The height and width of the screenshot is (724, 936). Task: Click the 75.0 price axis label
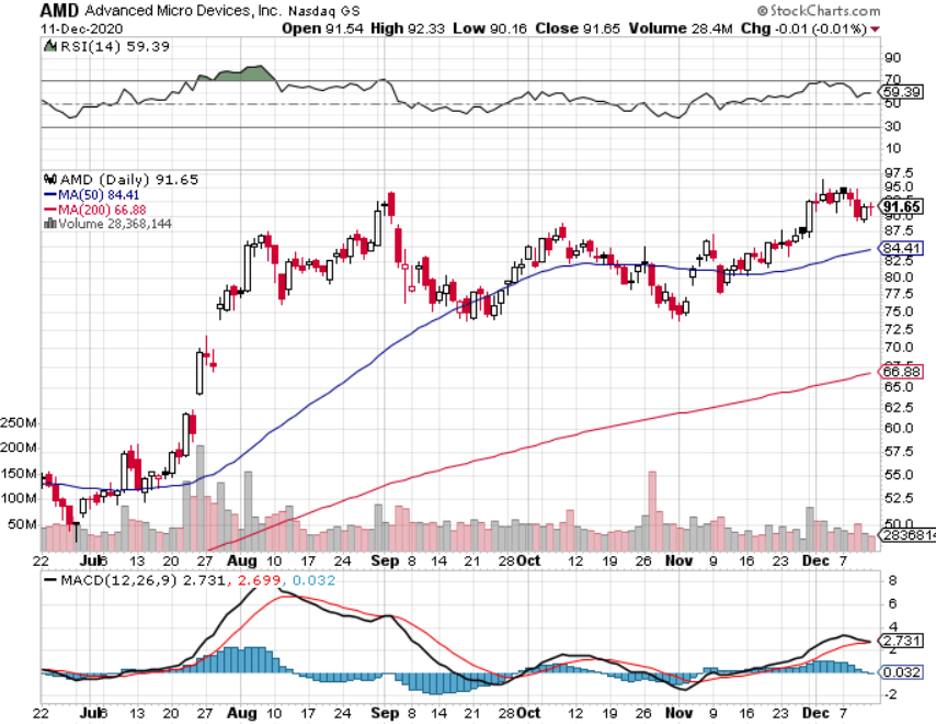899,312
